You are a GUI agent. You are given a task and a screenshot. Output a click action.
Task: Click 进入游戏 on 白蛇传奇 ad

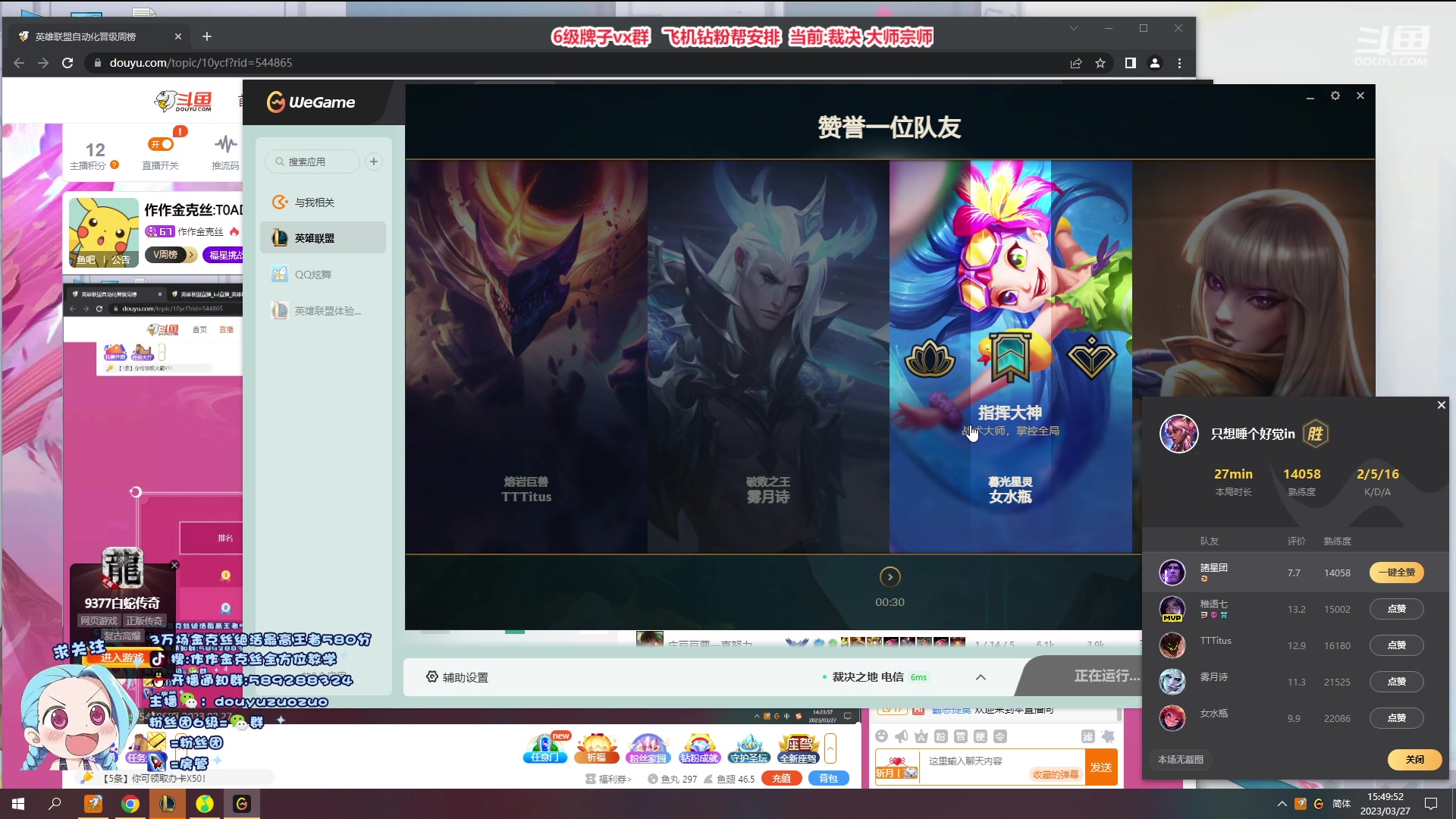pos(122,657)
